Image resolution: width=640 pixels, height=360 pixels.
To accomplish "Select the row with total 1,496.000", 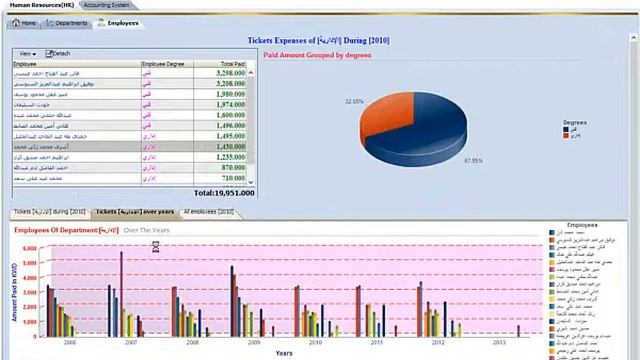I will (x=129, y=126).
